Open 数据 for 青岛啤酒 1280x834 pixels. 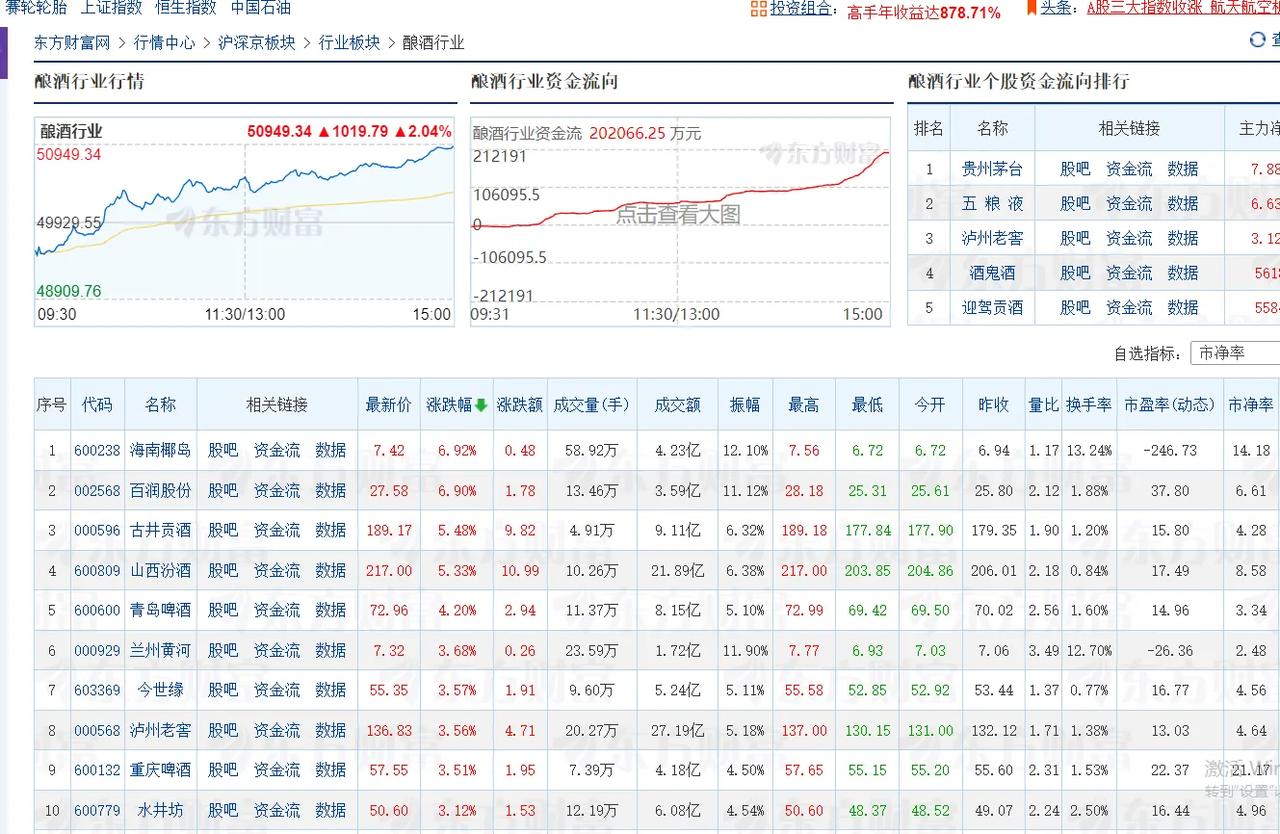coord(331,611)
